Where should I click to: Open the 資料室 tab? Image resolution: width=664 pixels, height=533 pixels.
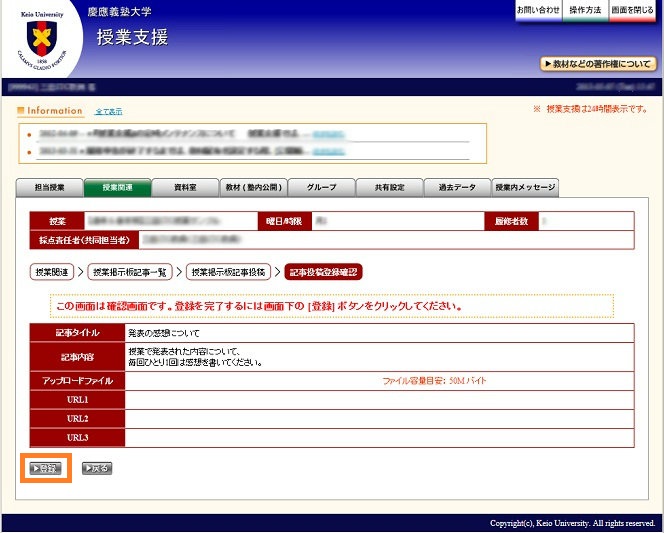pyautogui.click(x=184, y=188)
